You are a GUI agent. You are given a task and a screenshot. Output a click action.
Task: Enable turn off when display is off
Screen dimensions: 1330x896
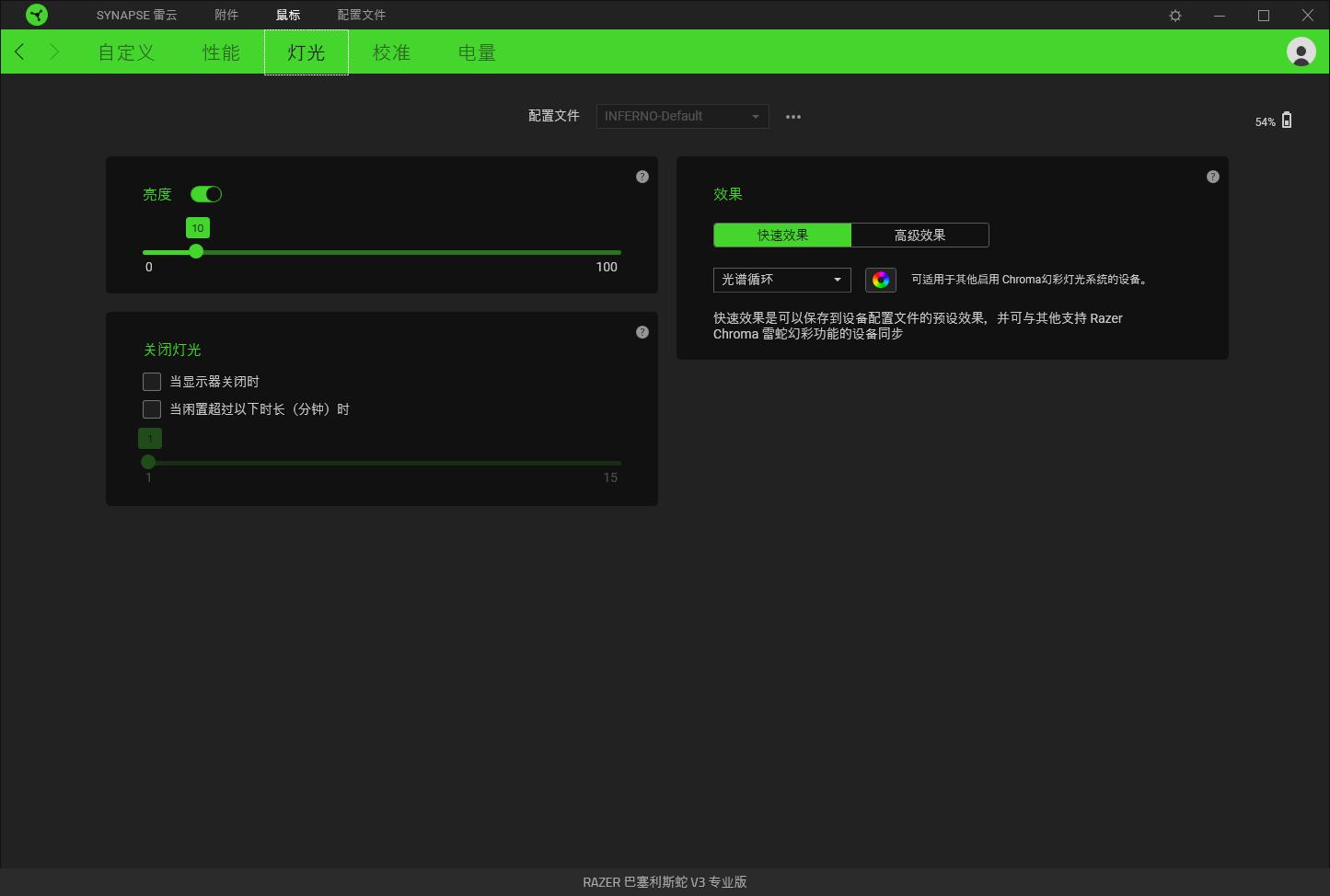point(152,382)
